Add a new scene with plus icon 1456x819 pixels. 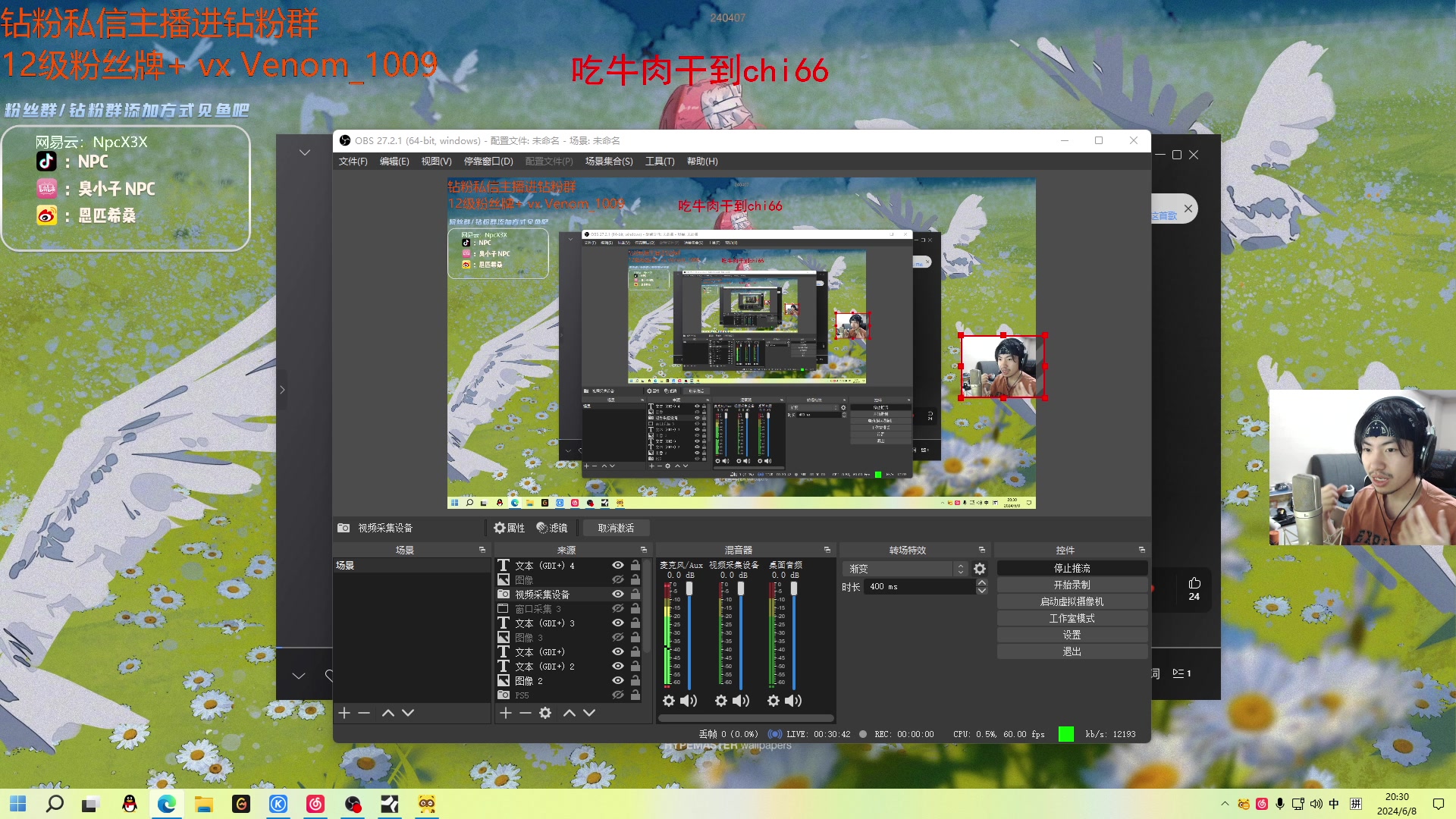(x=344, y=713)
